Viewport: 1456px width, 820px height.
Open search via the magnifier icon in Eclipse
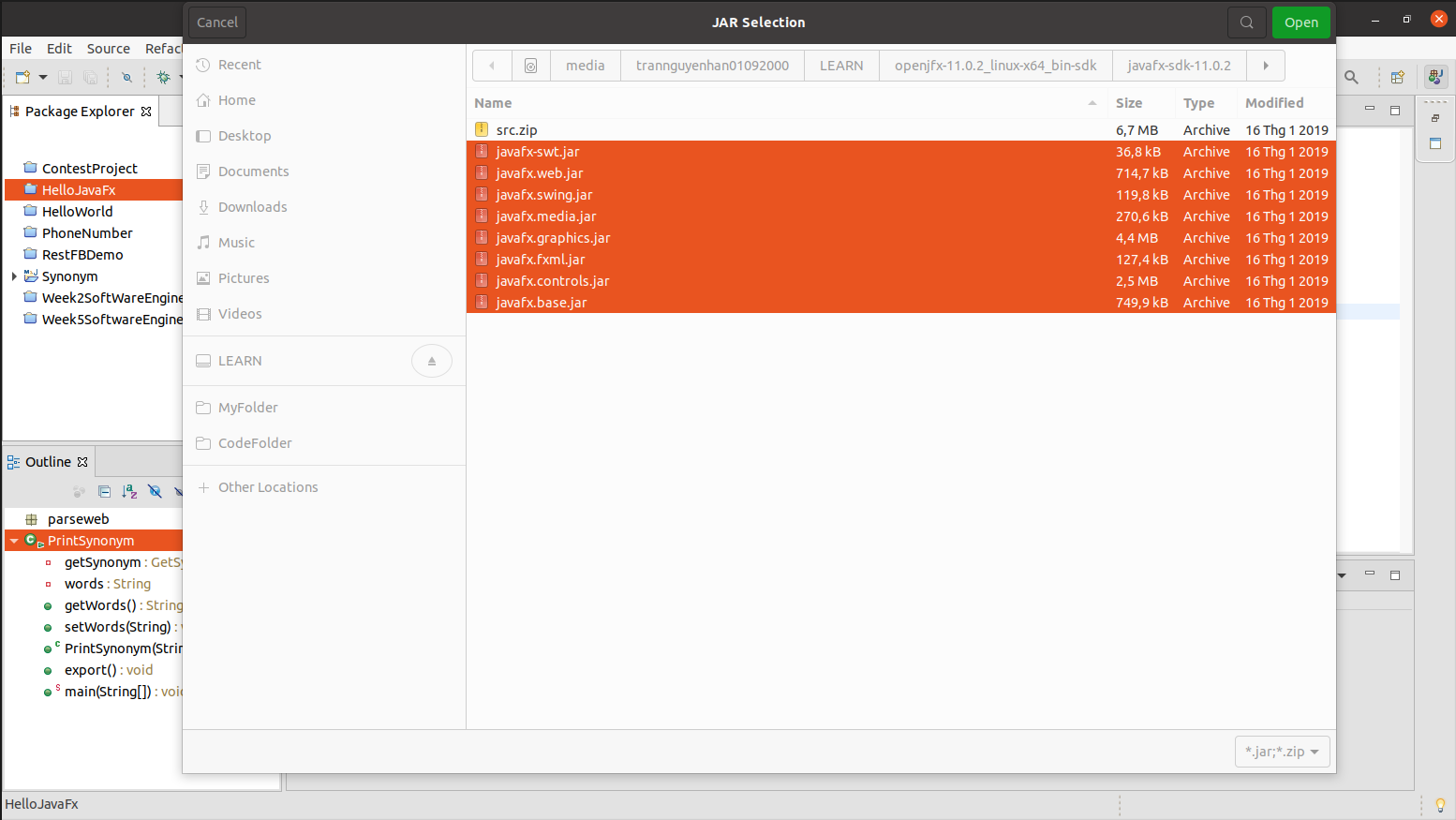point(1352,78)
